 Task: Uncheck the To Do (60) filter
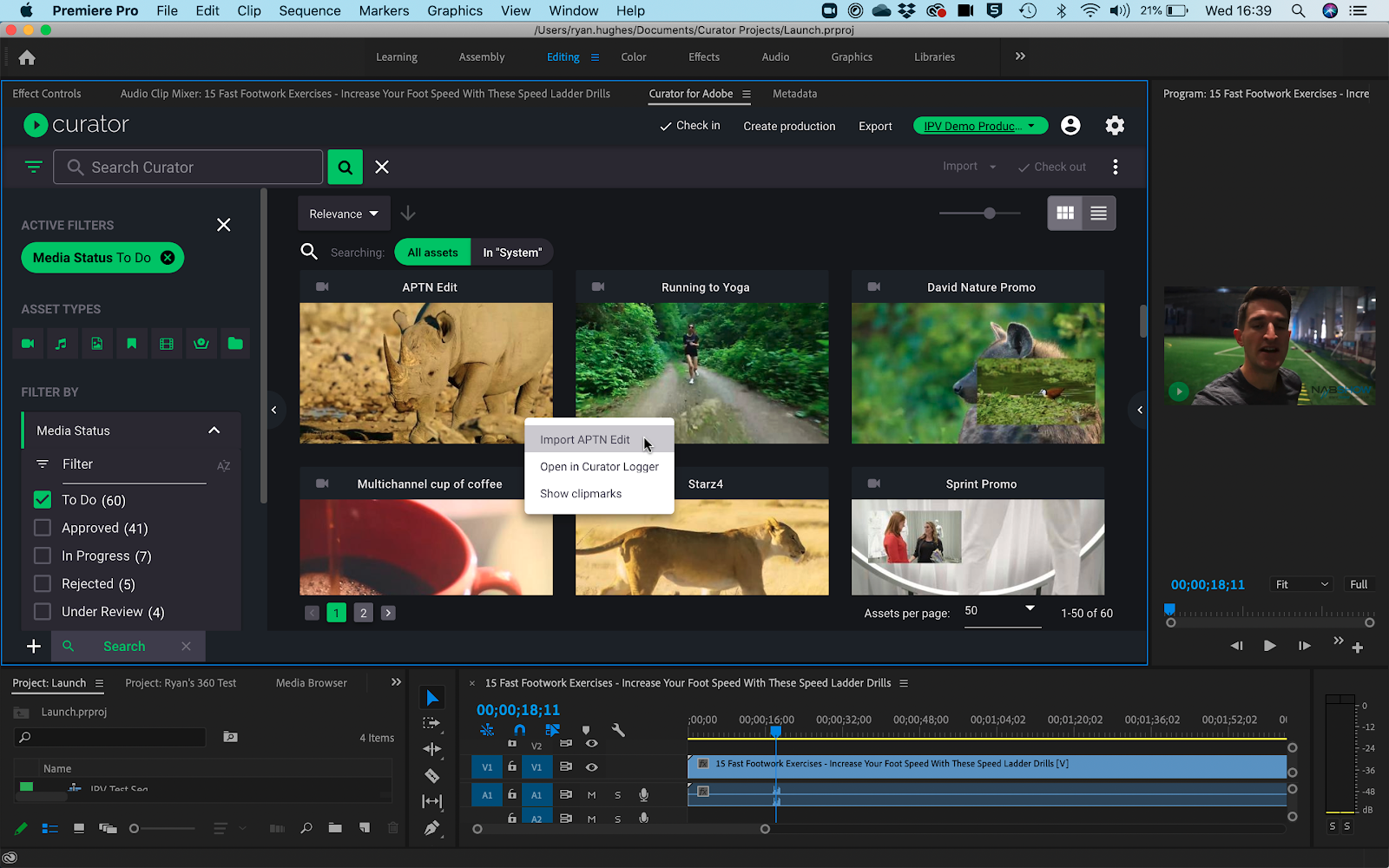pos(42,500)
